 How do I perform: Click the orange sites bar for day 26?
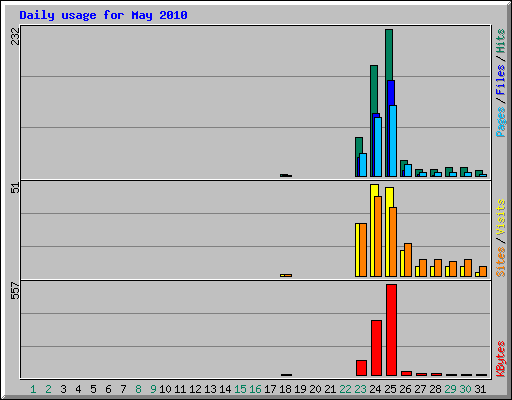(408, 260)
